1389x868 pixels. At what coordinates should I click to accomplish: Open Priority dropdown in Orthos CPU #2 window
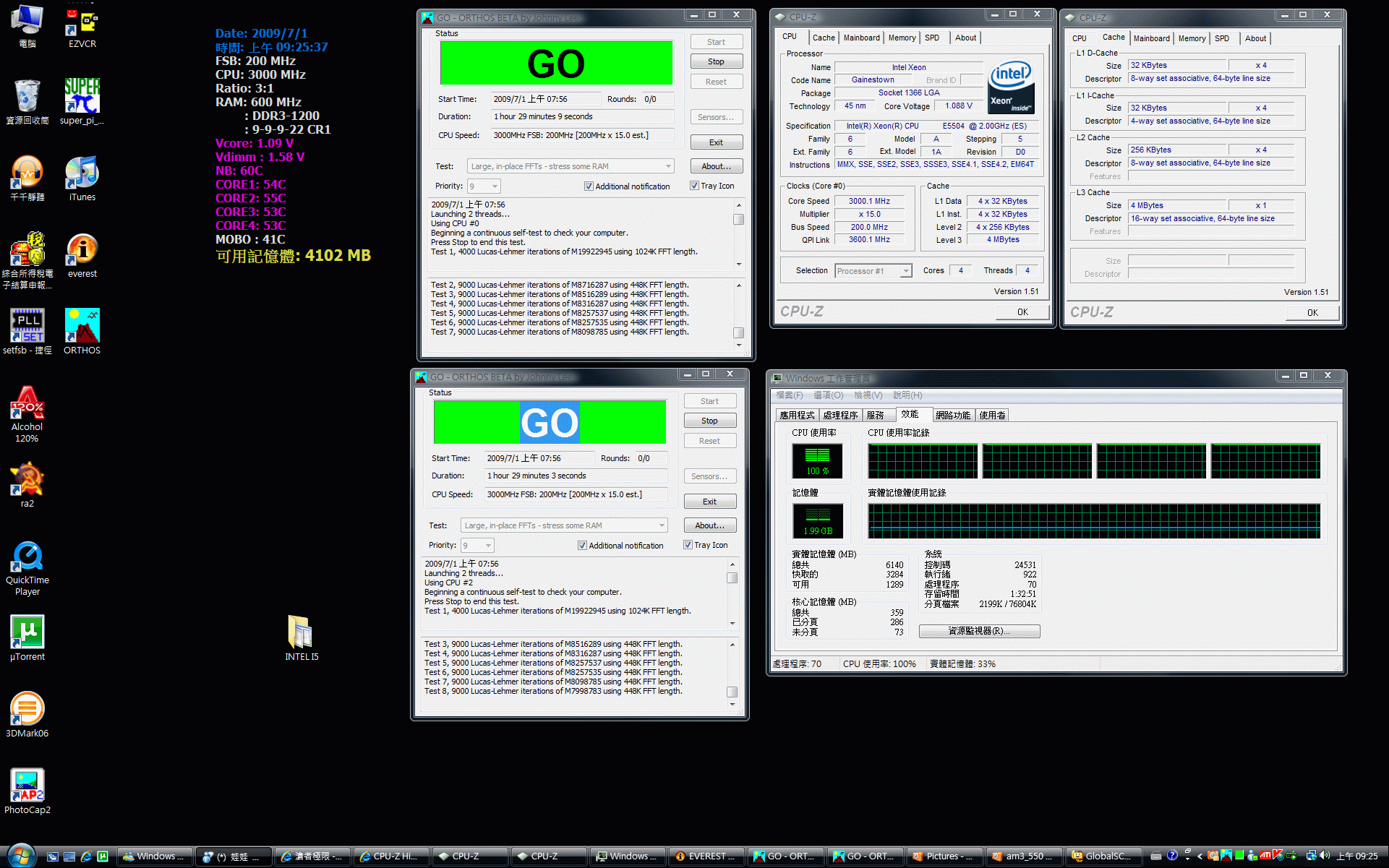click(x=477, y=546)
